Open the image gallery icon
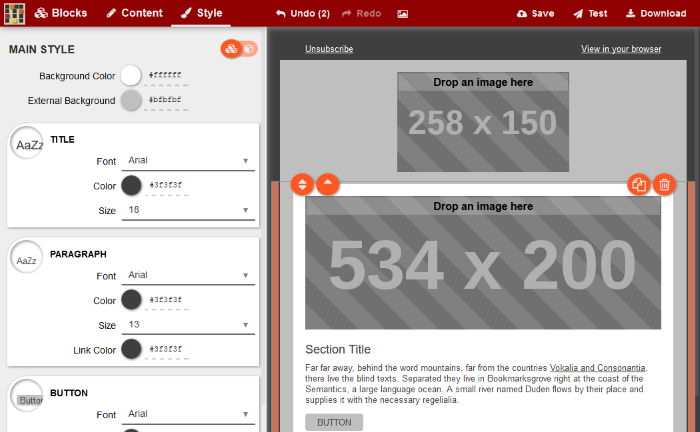This screenshot has width=700, height=432. click(403, 14)
